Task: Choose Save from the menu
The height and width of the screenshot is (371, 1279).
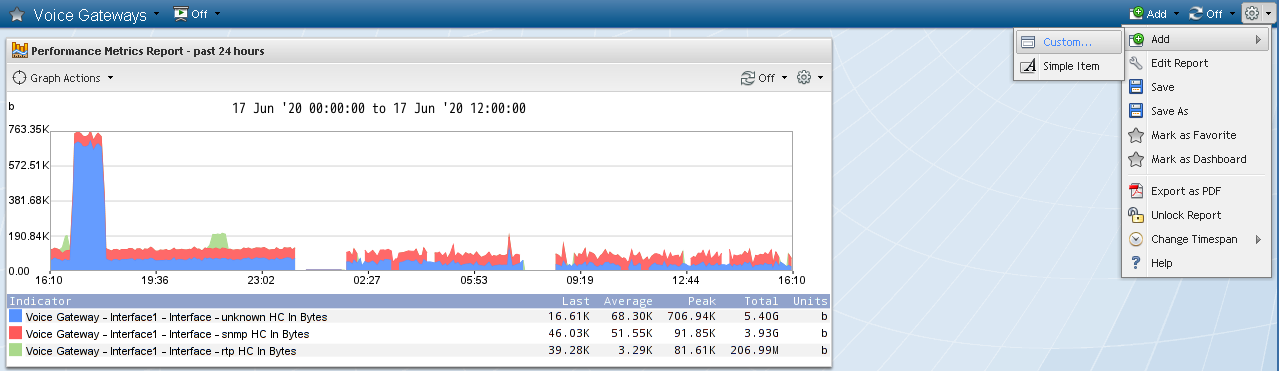Action: [1195, 87]
